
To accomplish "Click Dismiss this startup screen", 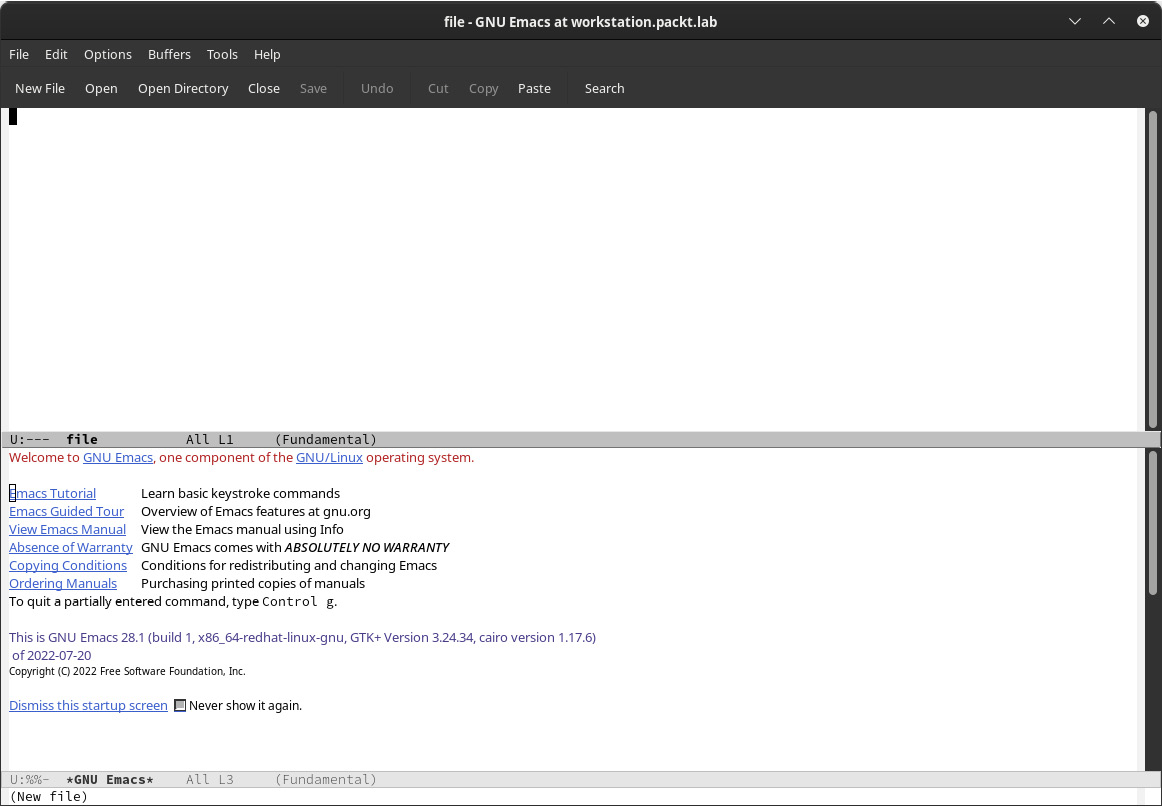I will pos(88,705).
